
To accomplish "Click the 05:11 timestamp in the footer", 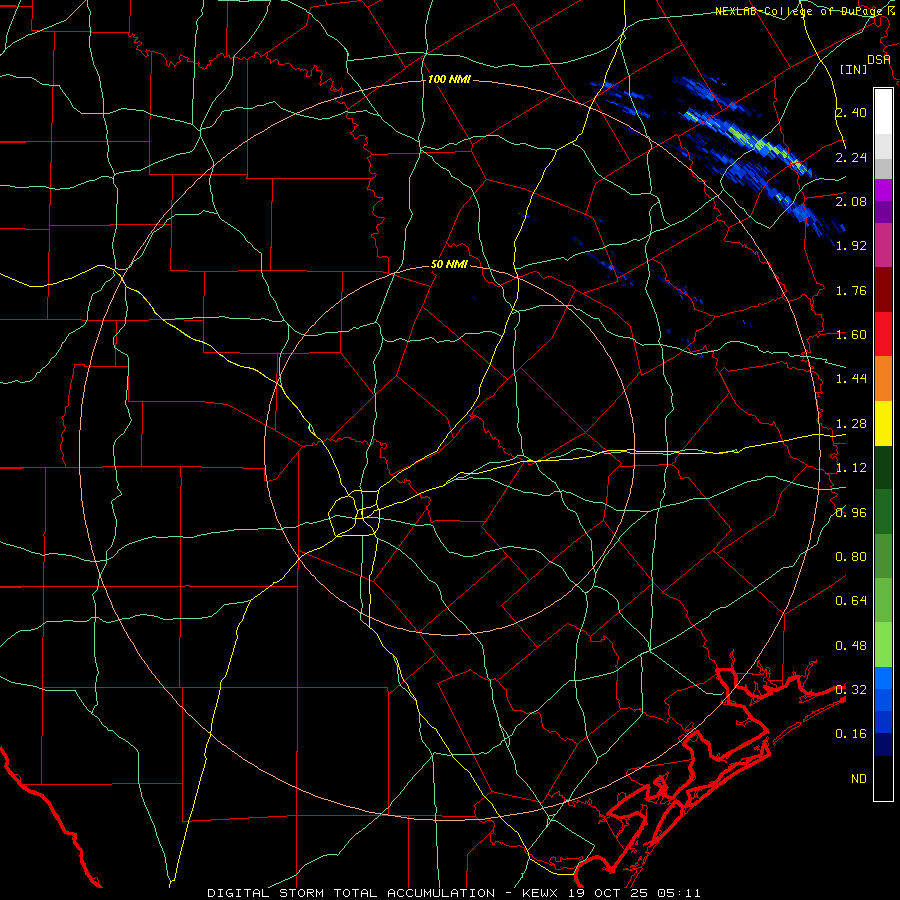I will pyautogui.click(x=680, y=893).
